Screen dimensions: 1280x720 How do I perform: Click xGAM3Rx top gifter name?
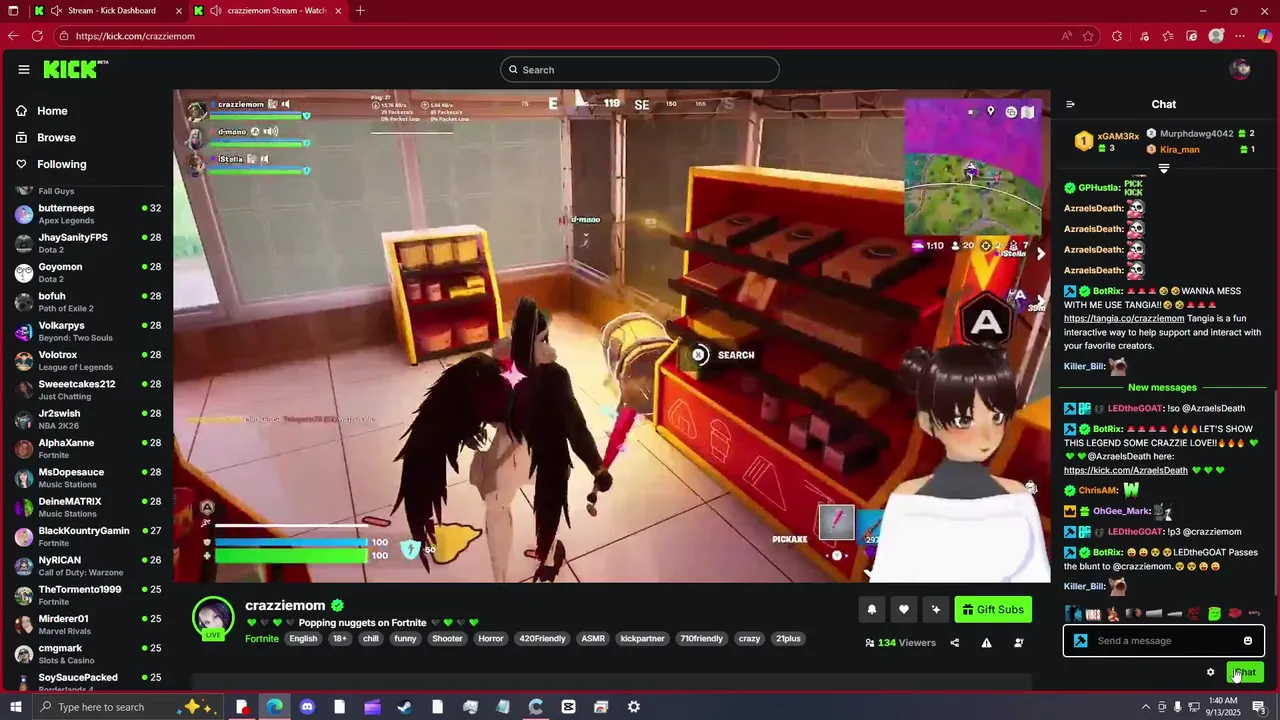[x=1118, y=136]
